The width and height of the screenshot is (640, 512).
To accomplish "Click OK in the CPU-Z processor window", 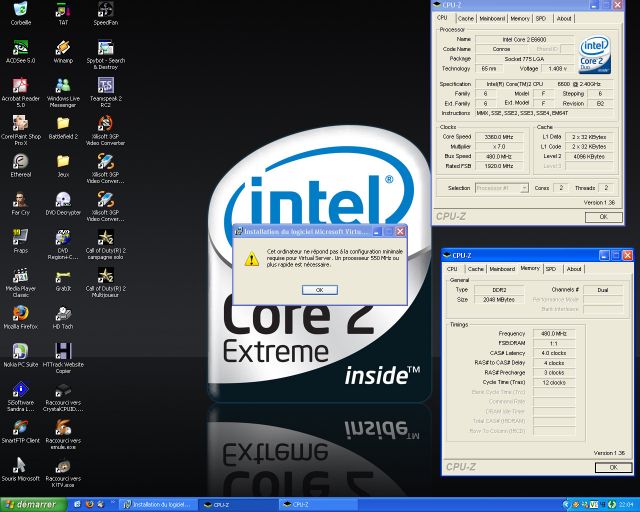I will [603, 217].
